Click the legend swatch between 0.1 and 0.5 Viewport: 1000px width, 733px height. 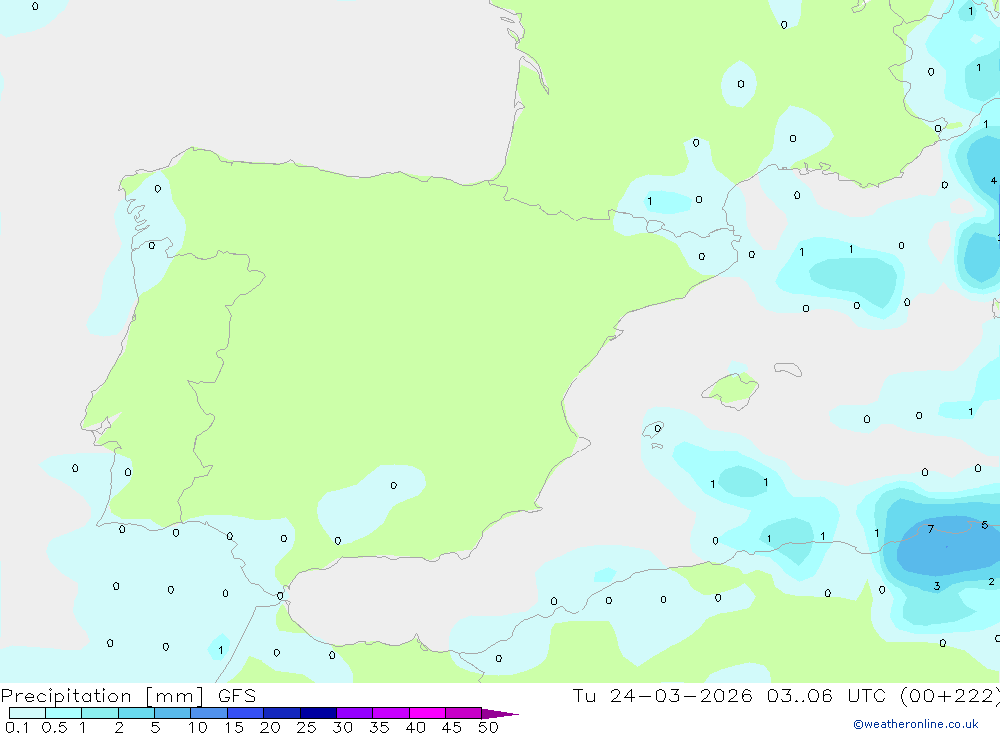click(27, 713)
